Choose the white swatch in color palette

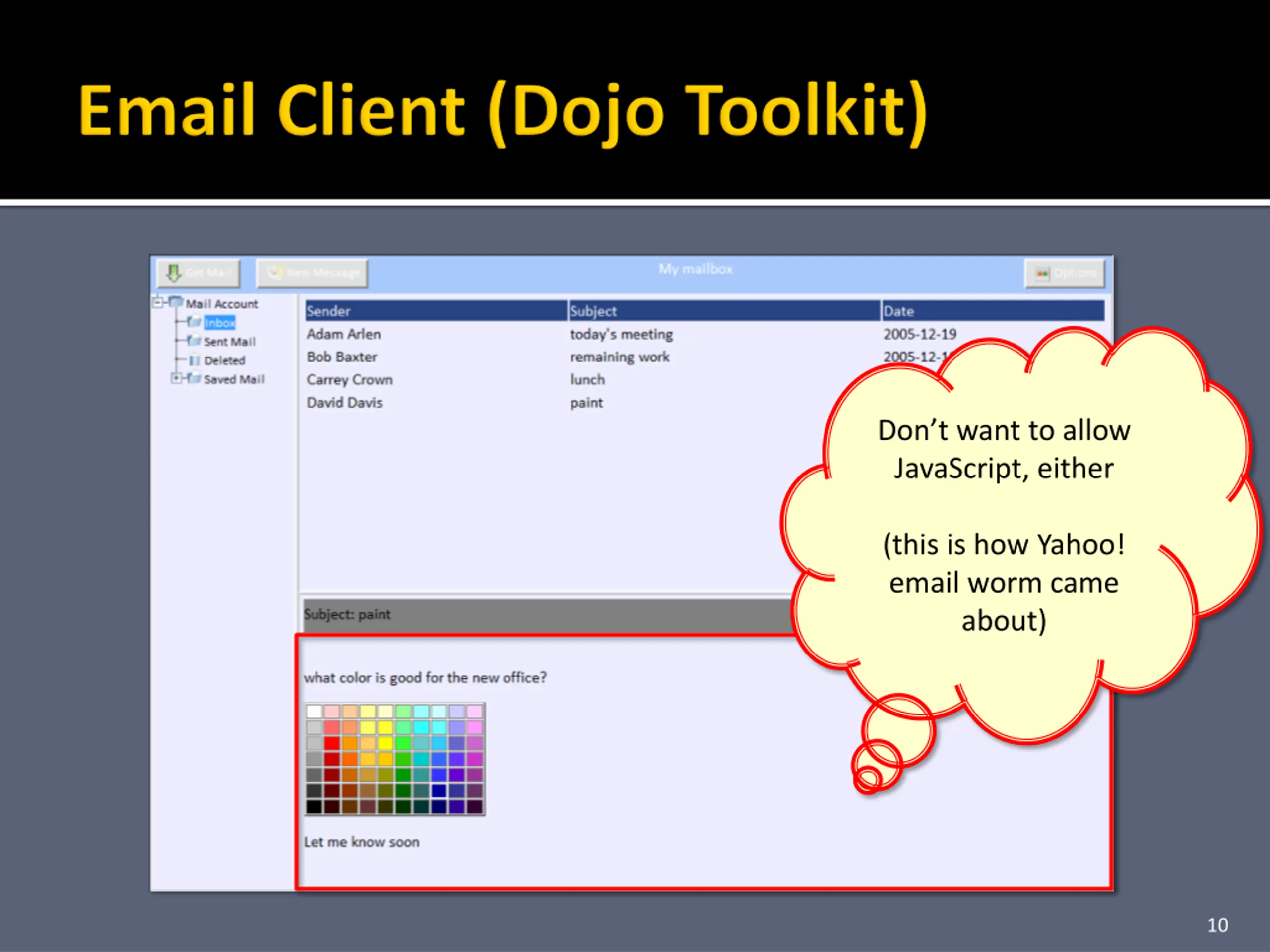(314, 712)
